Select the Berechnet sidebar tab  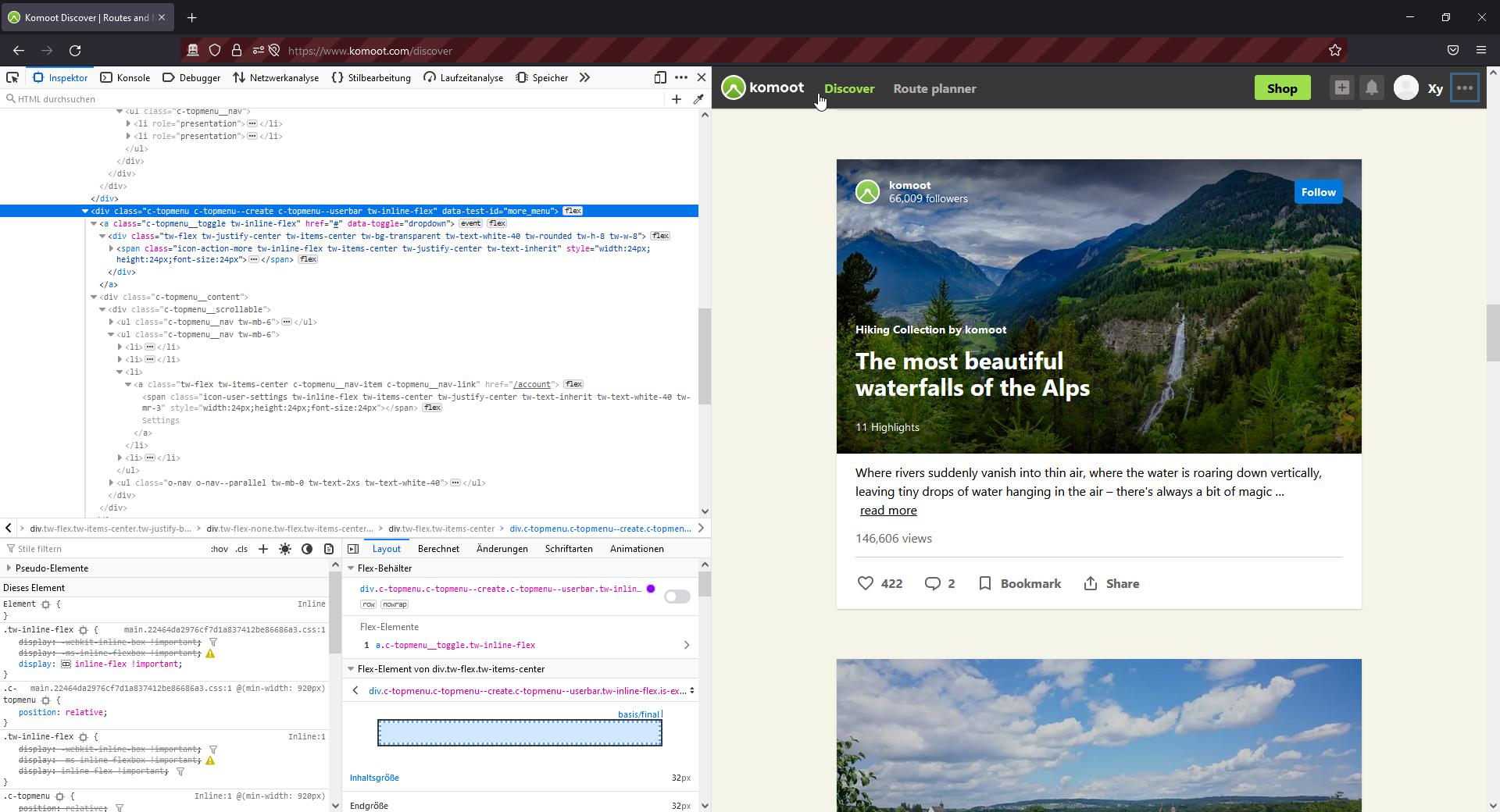[438, 549]
